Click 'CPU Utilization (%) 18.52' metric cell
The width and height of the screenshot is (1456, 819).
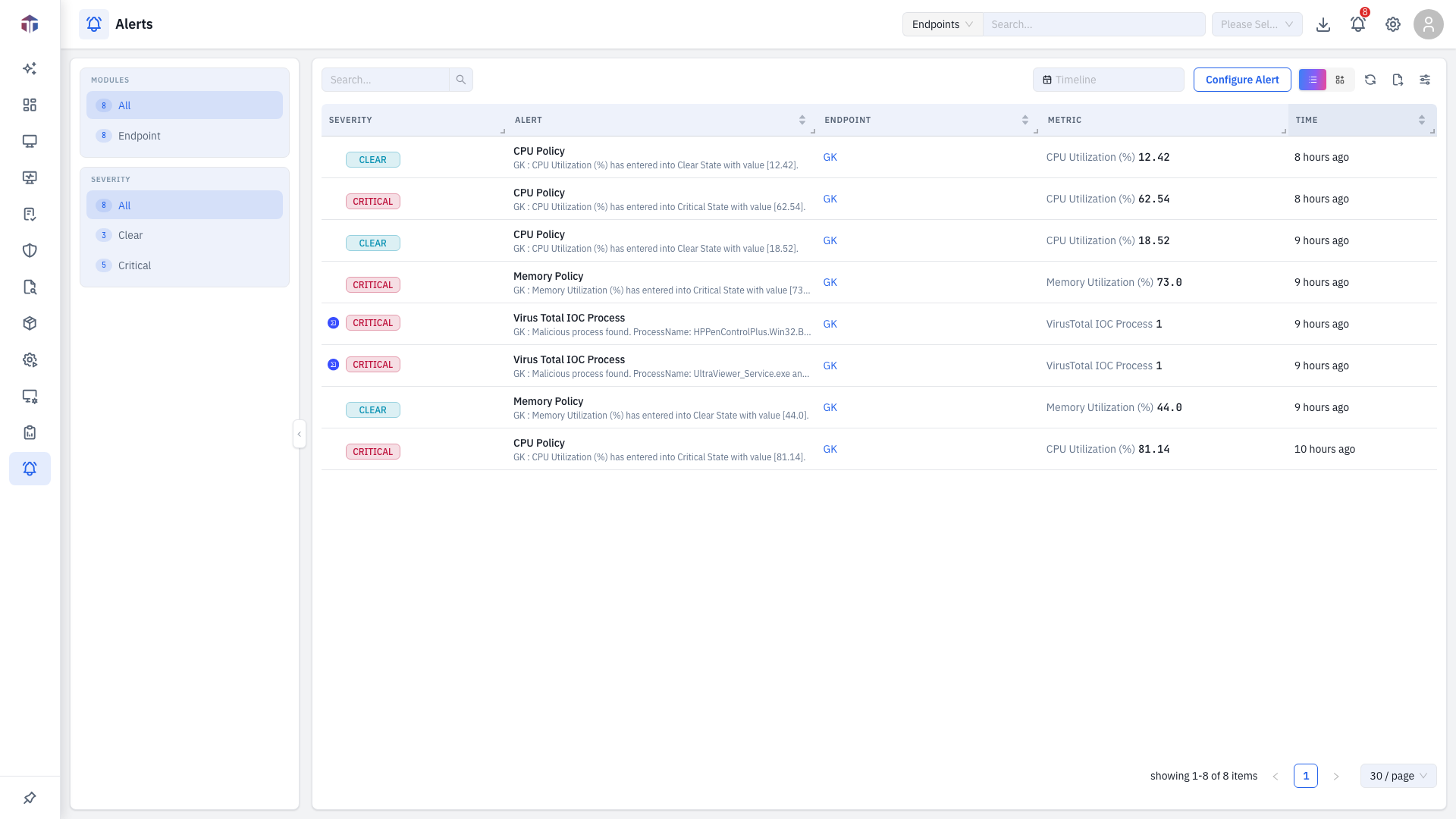coord(1108,240)
